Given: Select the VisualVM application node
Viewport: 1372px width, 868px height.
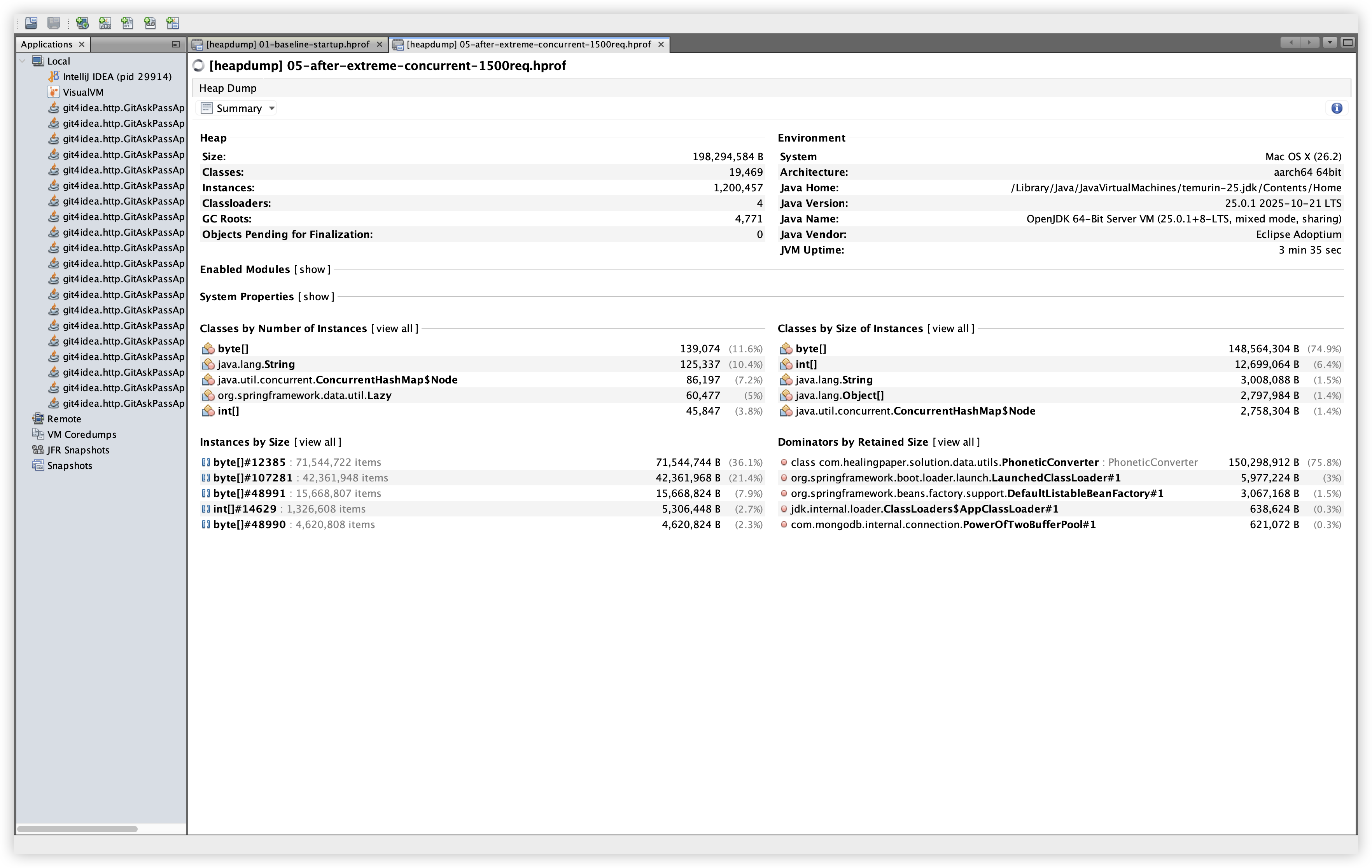Looking at the screenshot, I should coord(82,92).
